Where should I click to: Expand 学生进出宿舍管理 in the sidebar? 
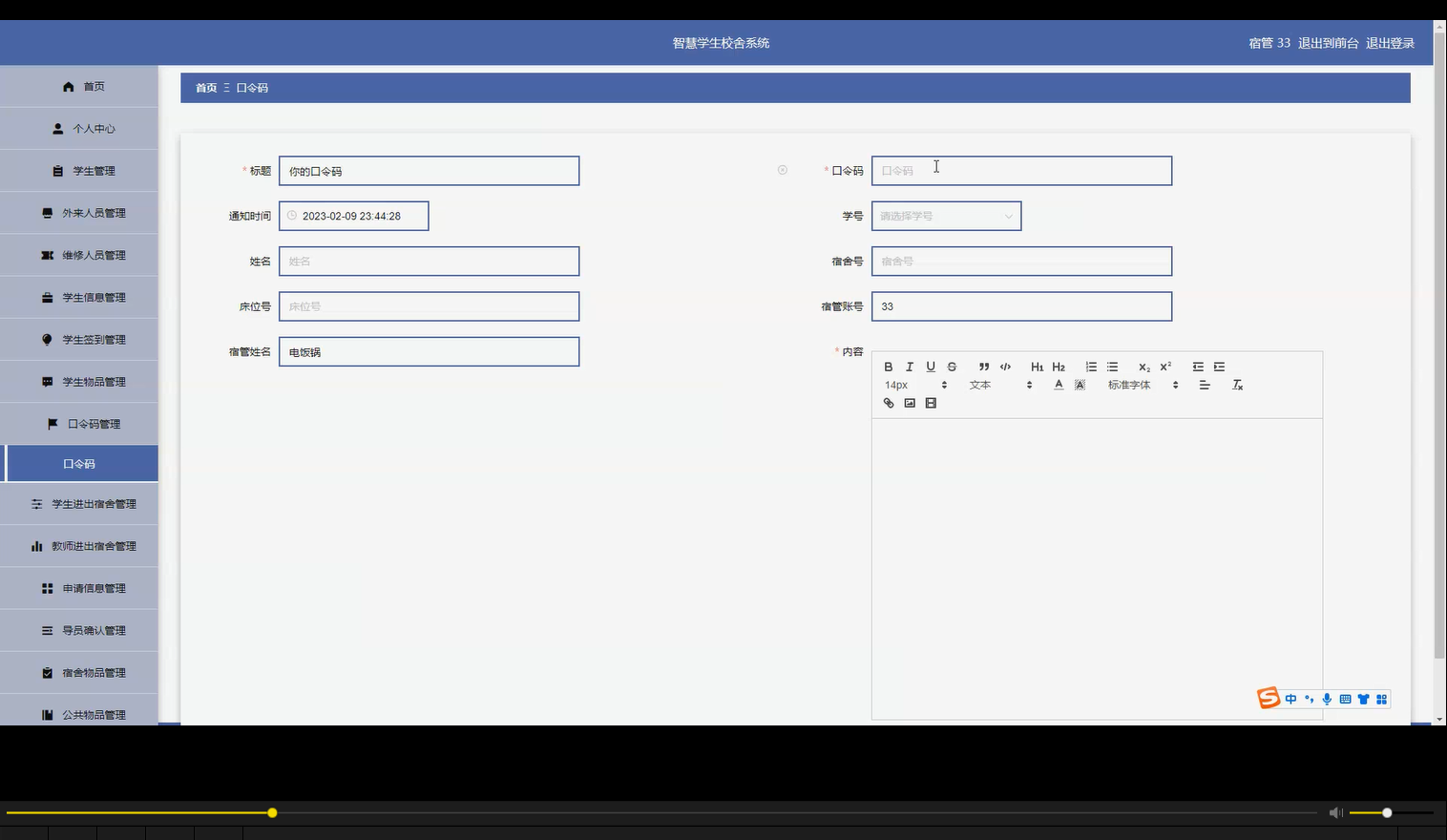tap(79, 504)
